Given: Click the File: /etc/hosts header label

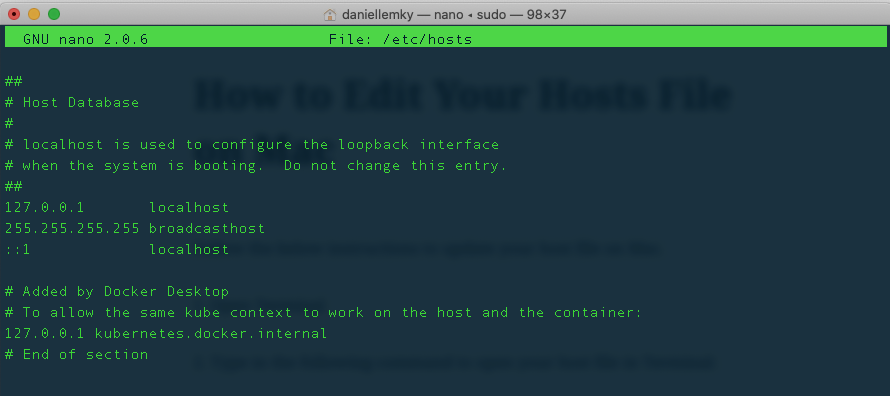Looking at the screenshot, I should tap(400, 39).
